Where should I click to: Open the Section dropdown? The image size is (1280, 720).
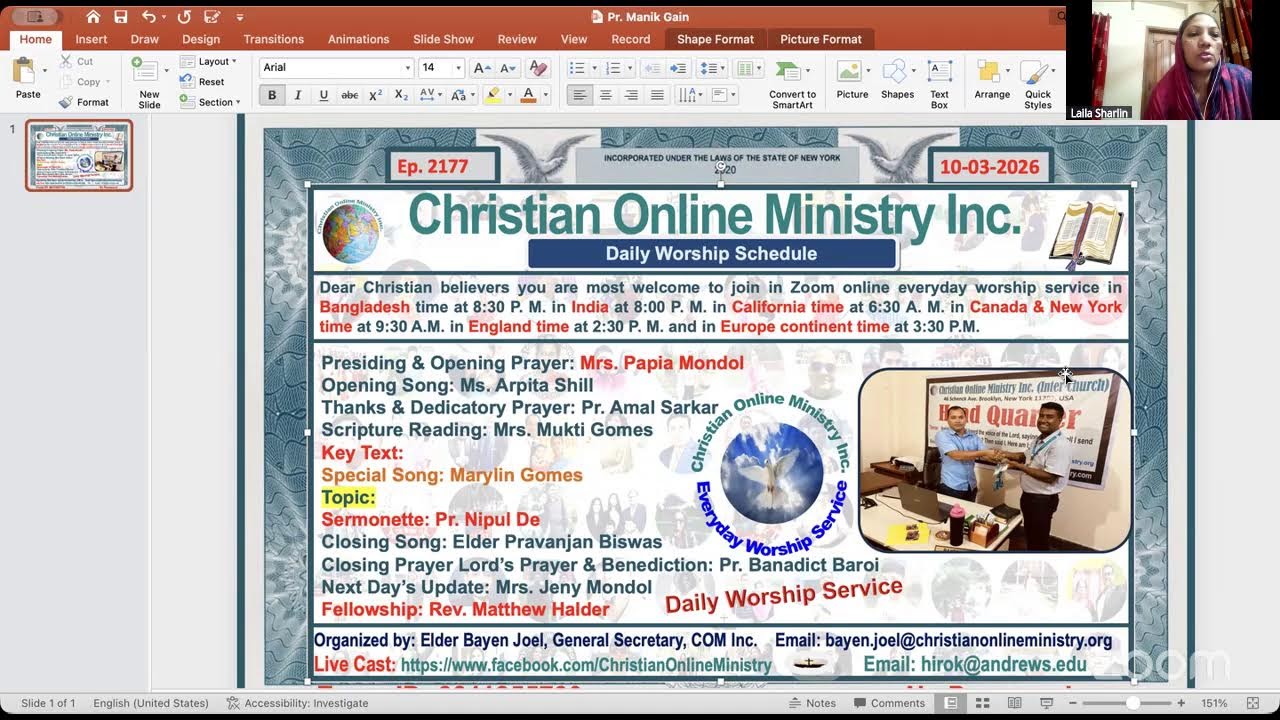[210, 102]
